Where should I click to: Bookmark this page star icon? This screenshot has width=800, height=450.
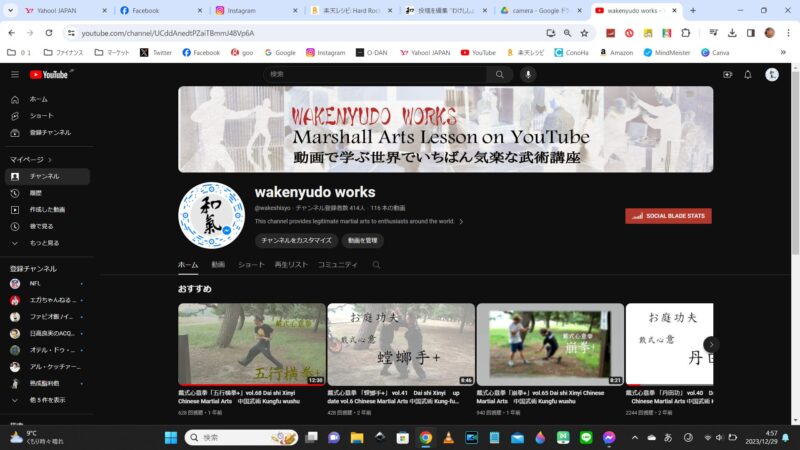coord(584,33)
